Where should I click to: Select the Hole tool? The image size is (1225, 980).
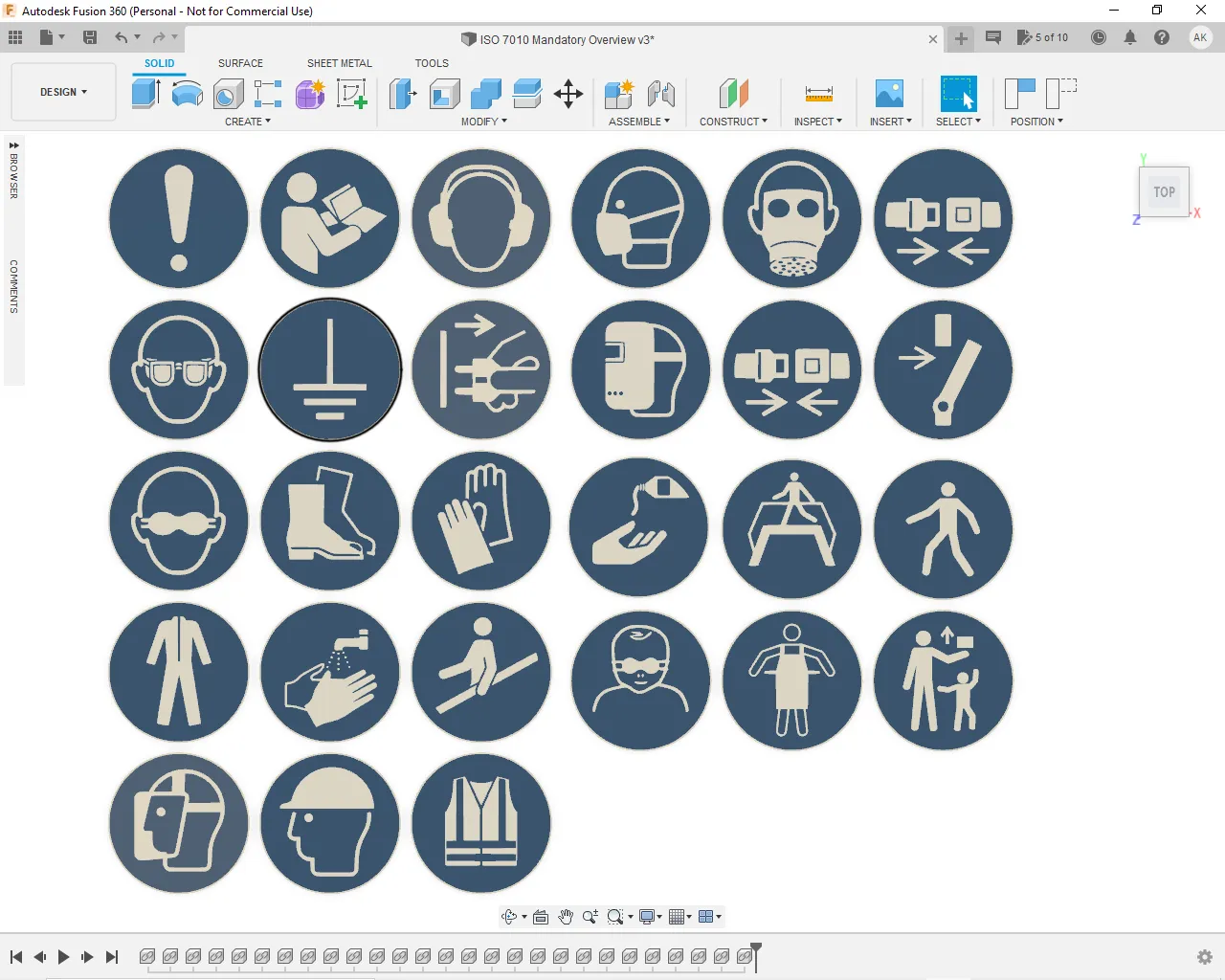[x=228, y=93]
